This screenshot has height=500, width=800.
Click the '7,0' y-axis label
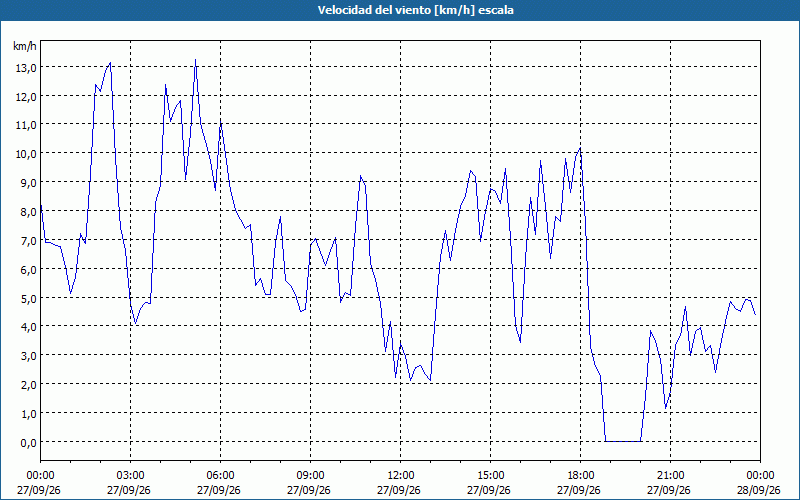tap(29, 241)
